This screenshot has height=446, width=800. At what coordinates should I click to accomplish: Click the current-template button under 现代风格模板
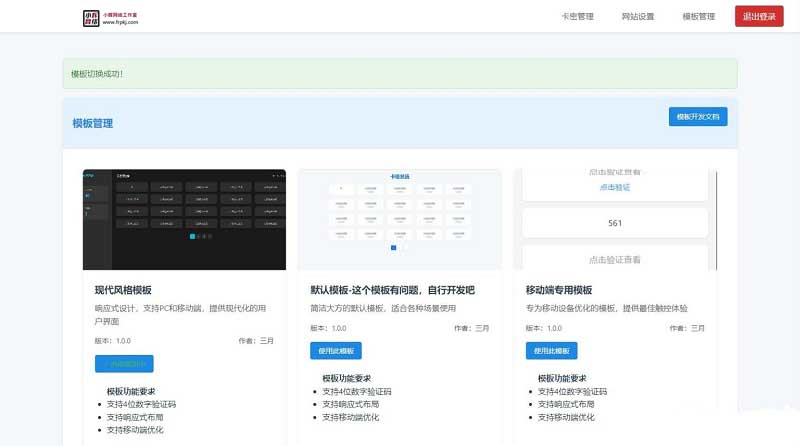point(124,363)
